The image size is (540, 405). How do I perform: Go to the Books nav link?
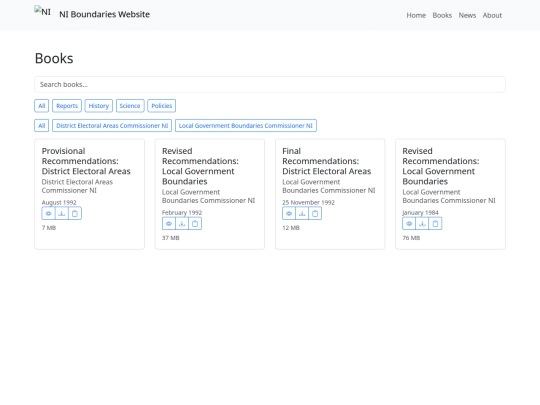[442, 15]
